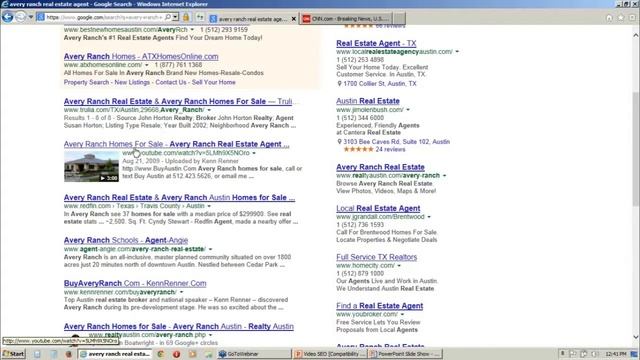Image resolution: width=640 pixels, height=360 pixels.
Task: Click the Home icon in IE toolbar
Action: tap(609, 18)
